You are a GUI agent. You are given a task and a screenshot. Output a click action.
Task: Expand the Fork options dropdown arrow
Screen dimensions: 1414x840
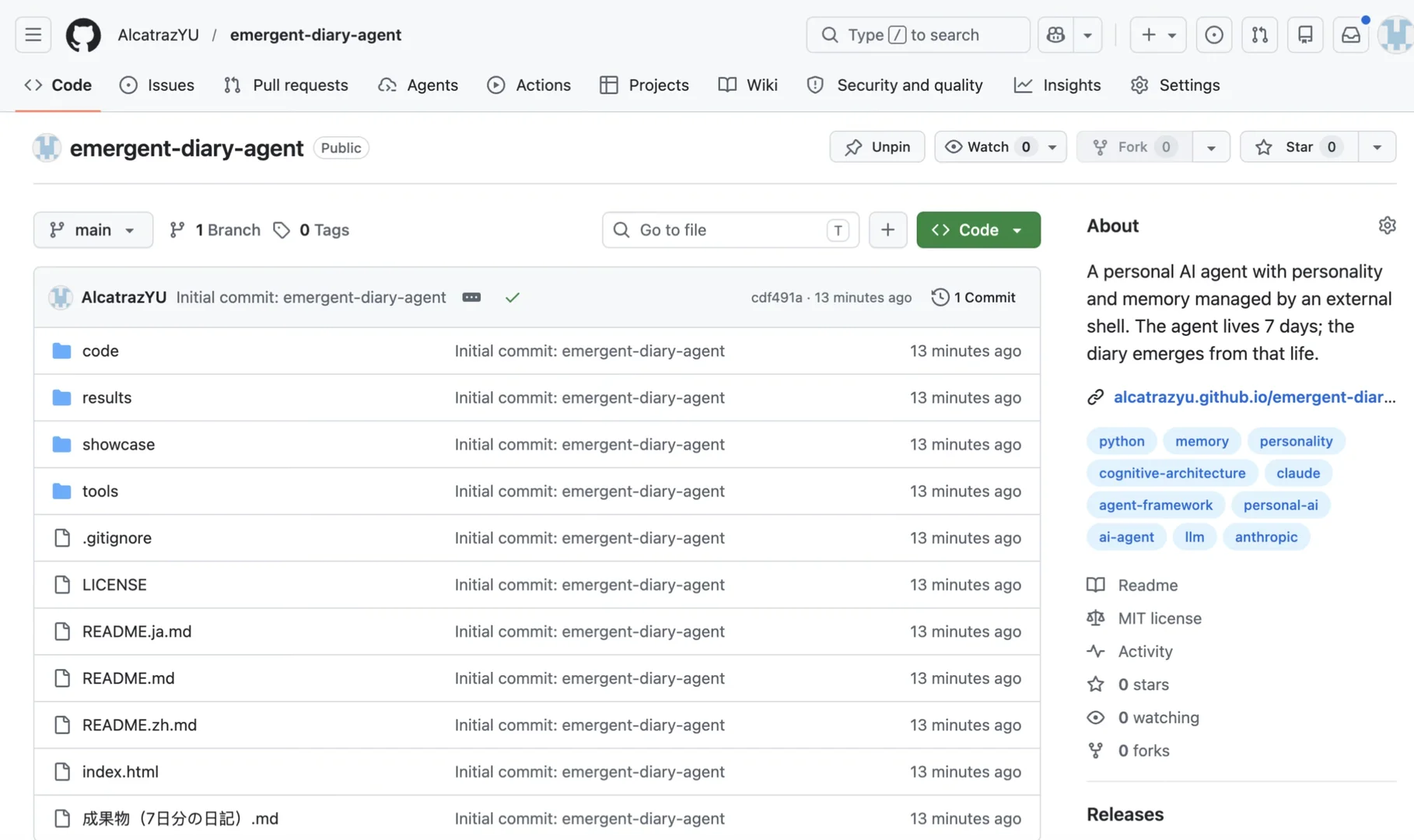1211,146
